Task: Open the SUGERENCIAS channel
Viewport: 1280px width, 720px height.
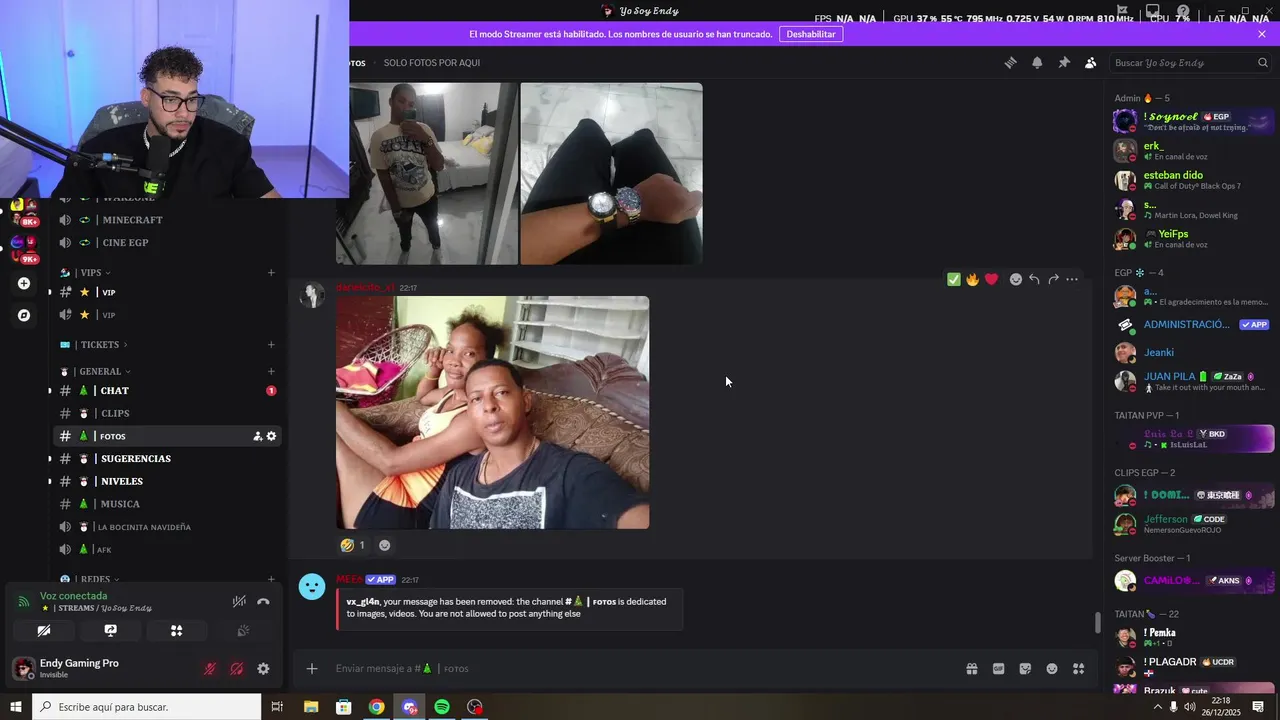Action: pos(167,459)
